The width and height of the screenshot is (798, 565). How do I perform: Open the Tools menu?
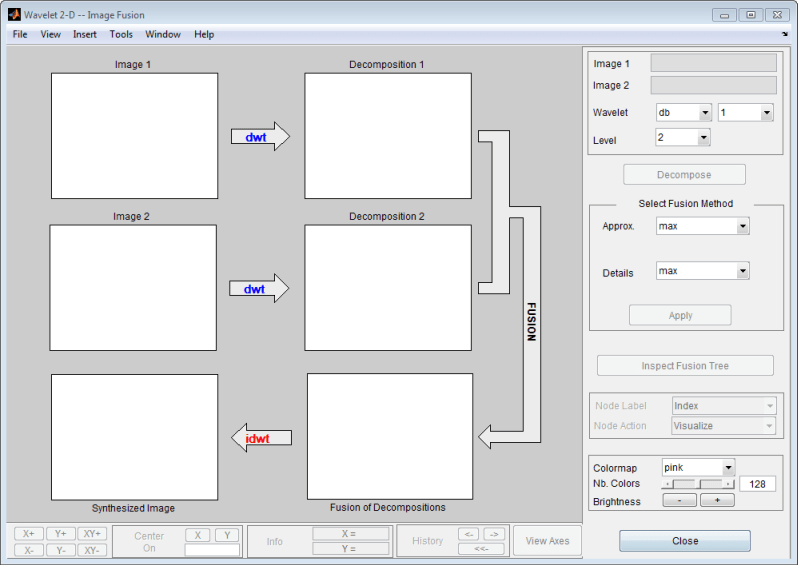(x=121, y=34)
